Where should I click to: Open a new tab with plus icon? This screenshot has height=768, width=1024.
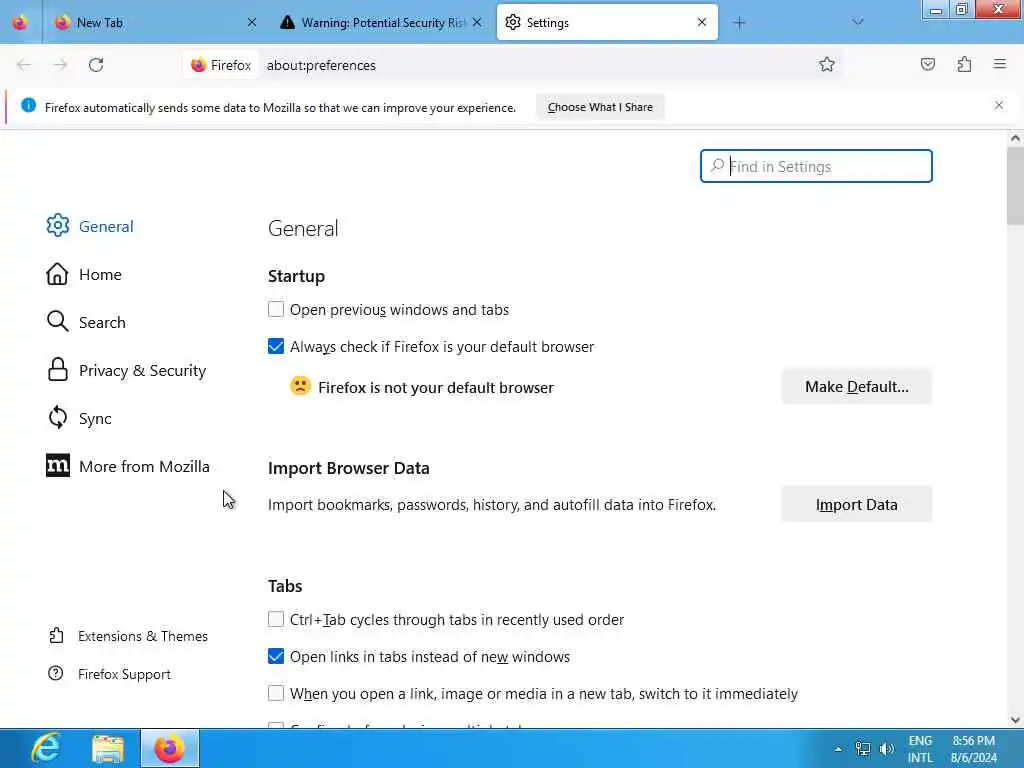pyautogui.click(x=739, y=23)
